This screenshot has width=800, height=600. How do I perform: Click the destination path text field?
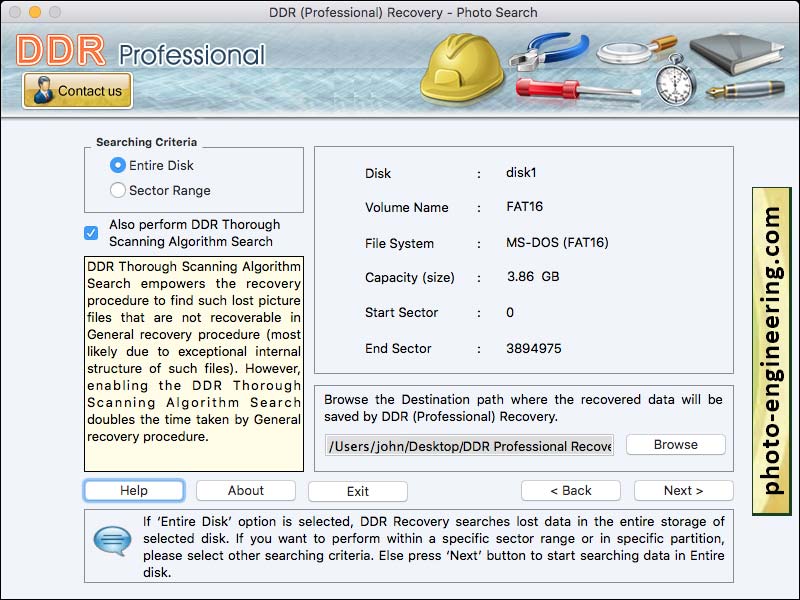[x=470, y=446]
